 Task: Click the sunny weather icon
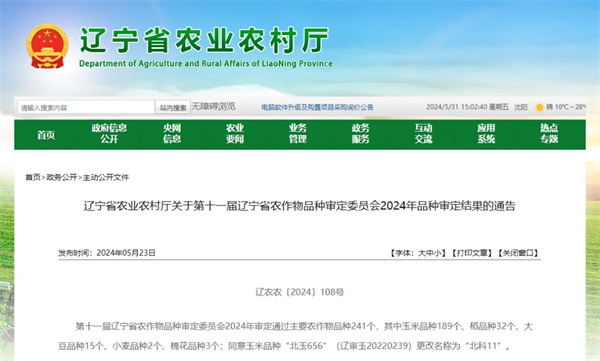539,107
